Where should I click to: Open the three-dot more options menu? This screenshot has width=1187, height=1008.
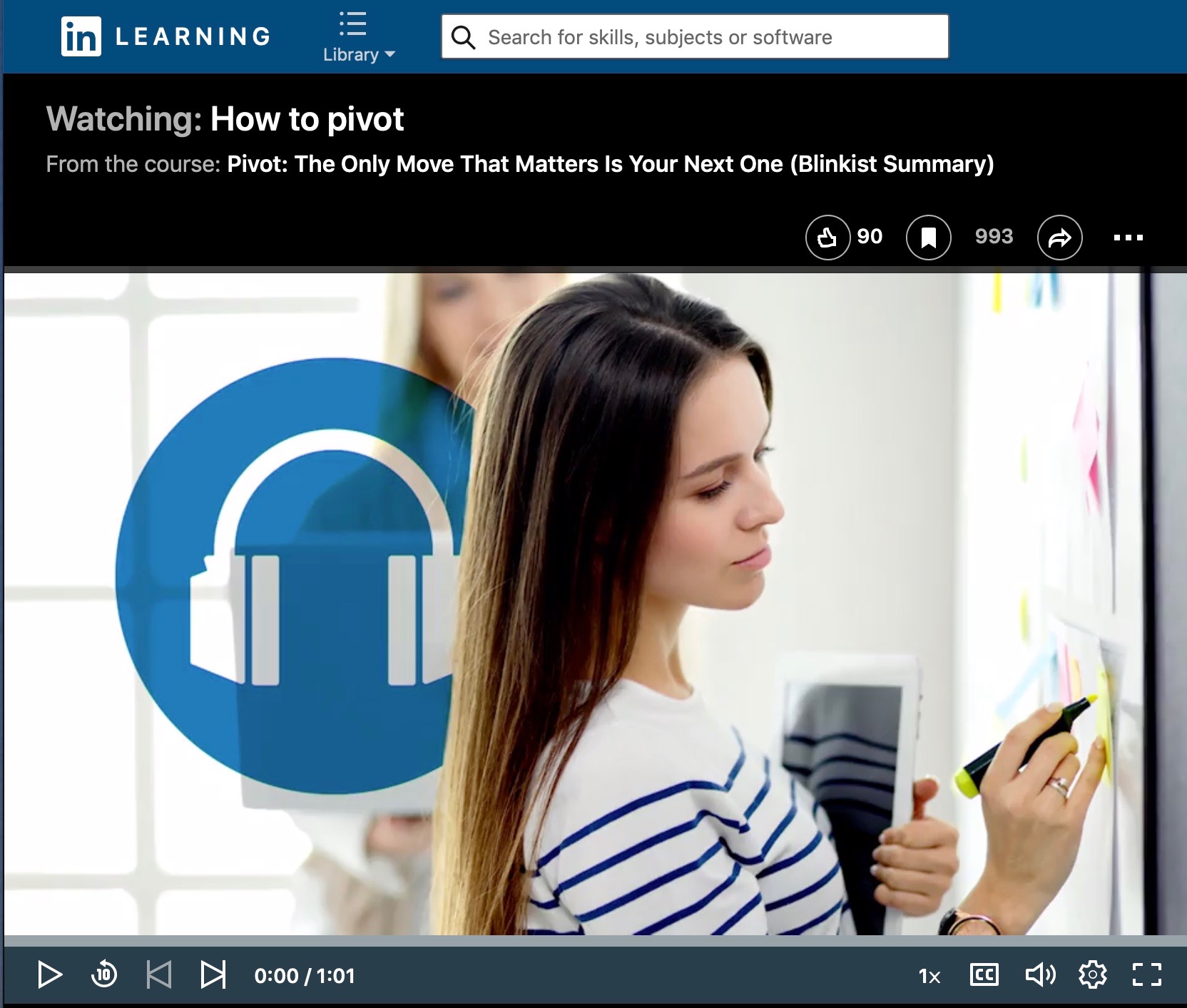click(x=1128, y=237)
